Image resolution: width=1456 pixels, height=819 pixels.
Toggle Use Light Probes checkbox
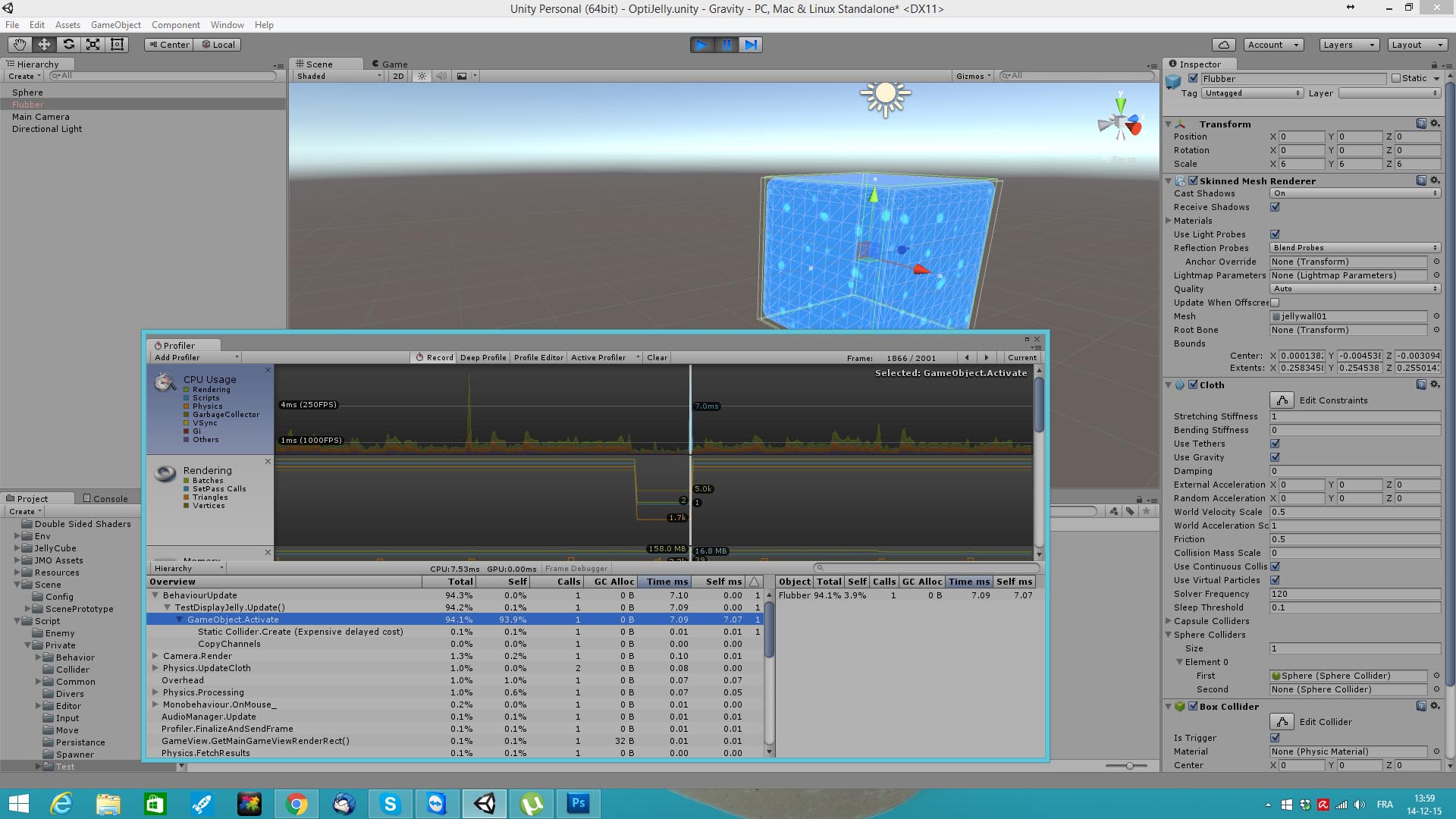[1275, 234]
